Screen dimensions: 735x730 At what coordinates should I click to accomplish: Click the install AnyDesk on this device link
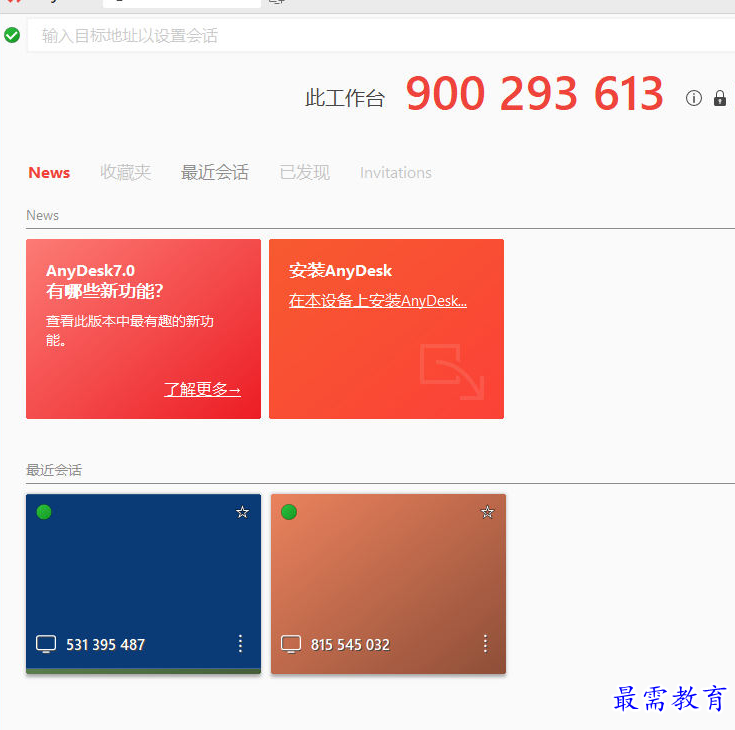point(378,301)
